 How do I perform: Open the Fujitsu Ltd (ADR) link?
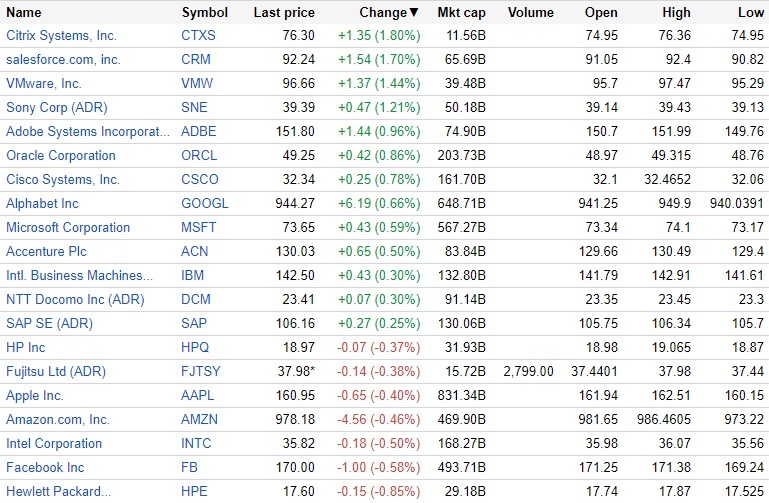click(x=56, y=371)
